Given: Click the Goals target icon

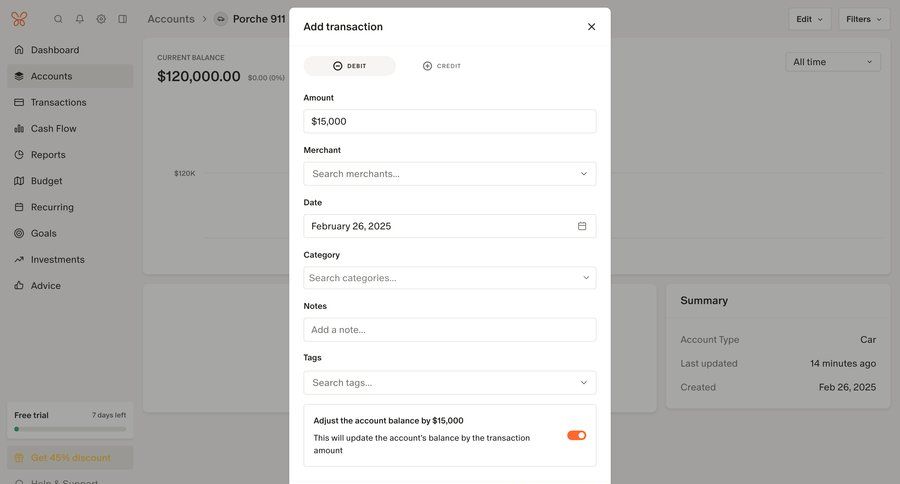Looking at the screenshot, I should (19, 233).
